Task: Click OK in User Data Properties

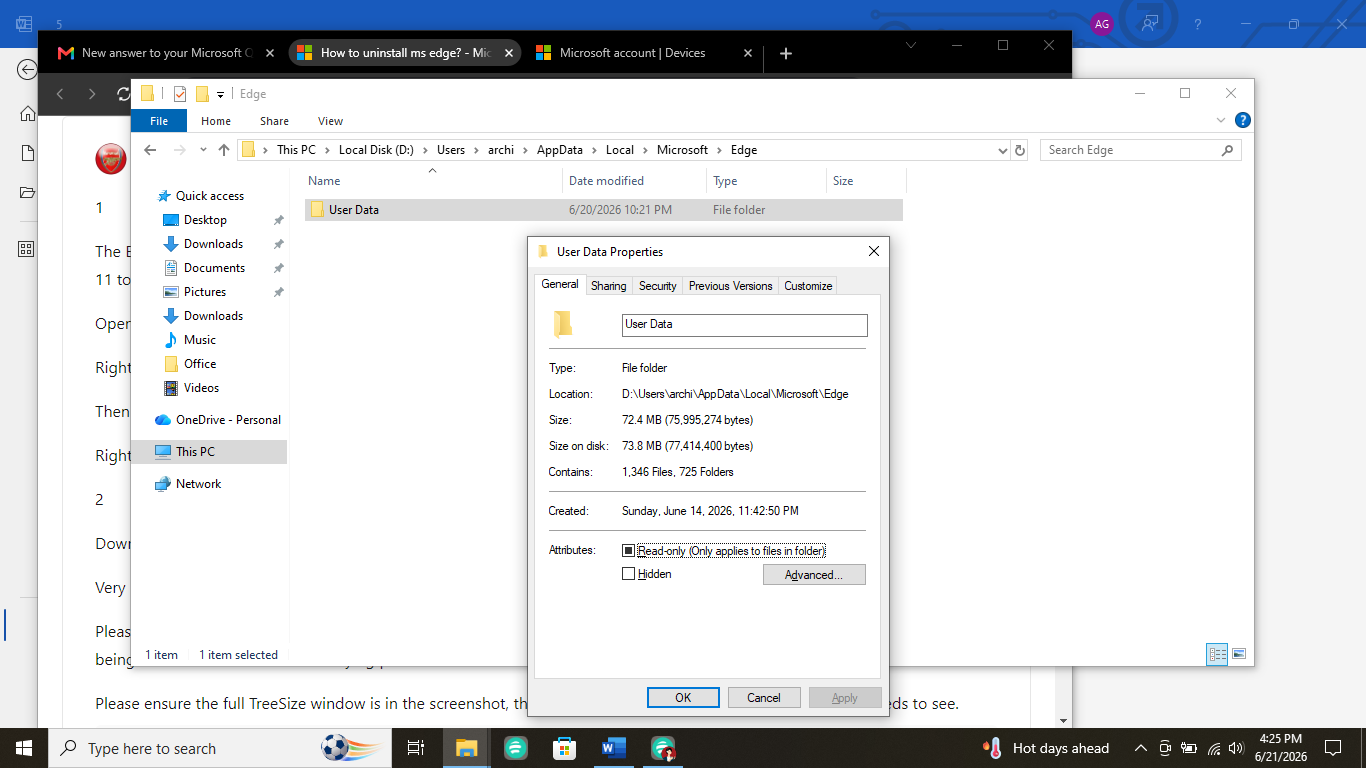Action: tap(683, 698)
